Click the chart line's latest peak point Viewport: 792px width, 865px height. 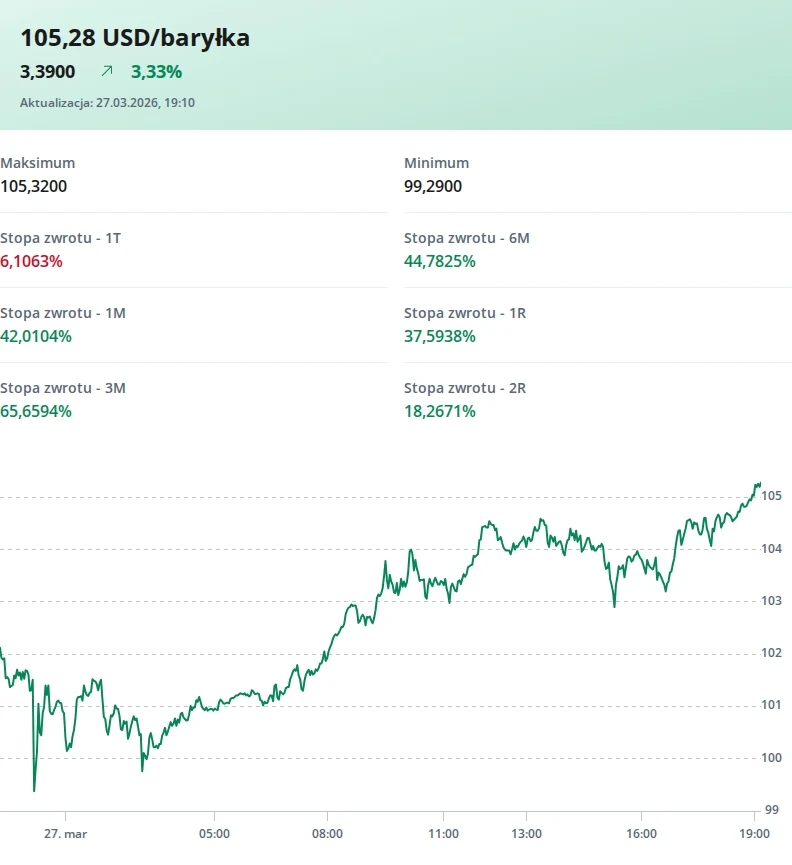coord(759,484)
